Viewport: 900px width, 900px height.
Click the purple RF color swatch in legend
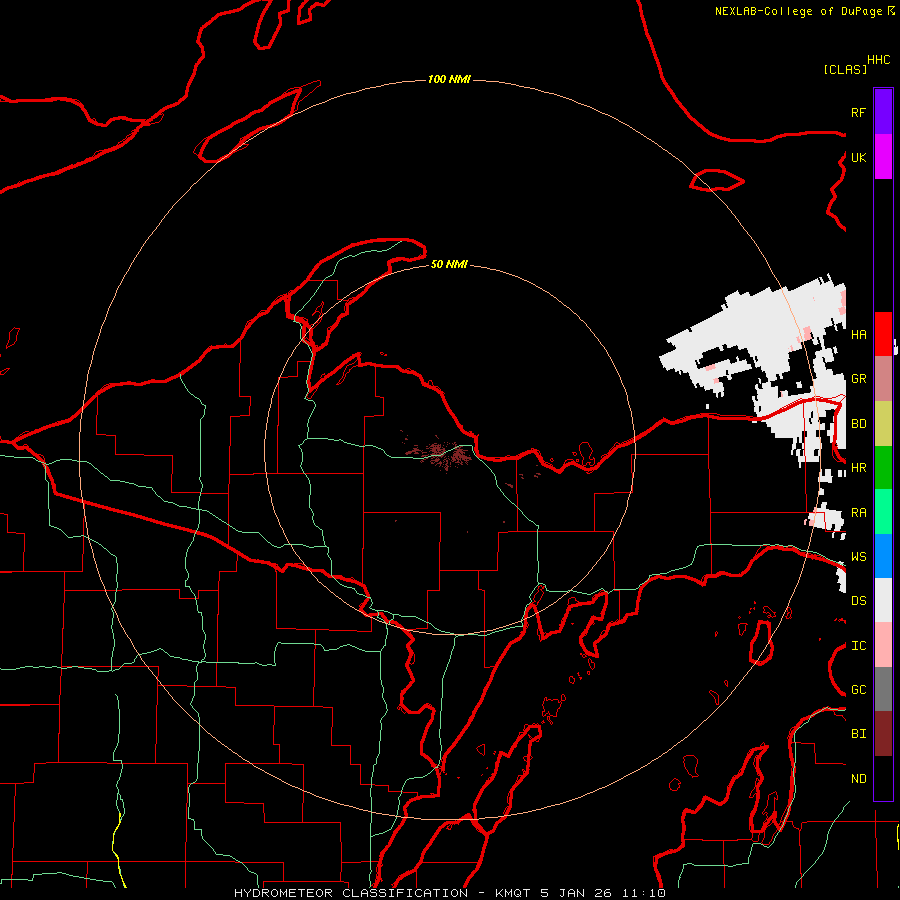[883, 112]
